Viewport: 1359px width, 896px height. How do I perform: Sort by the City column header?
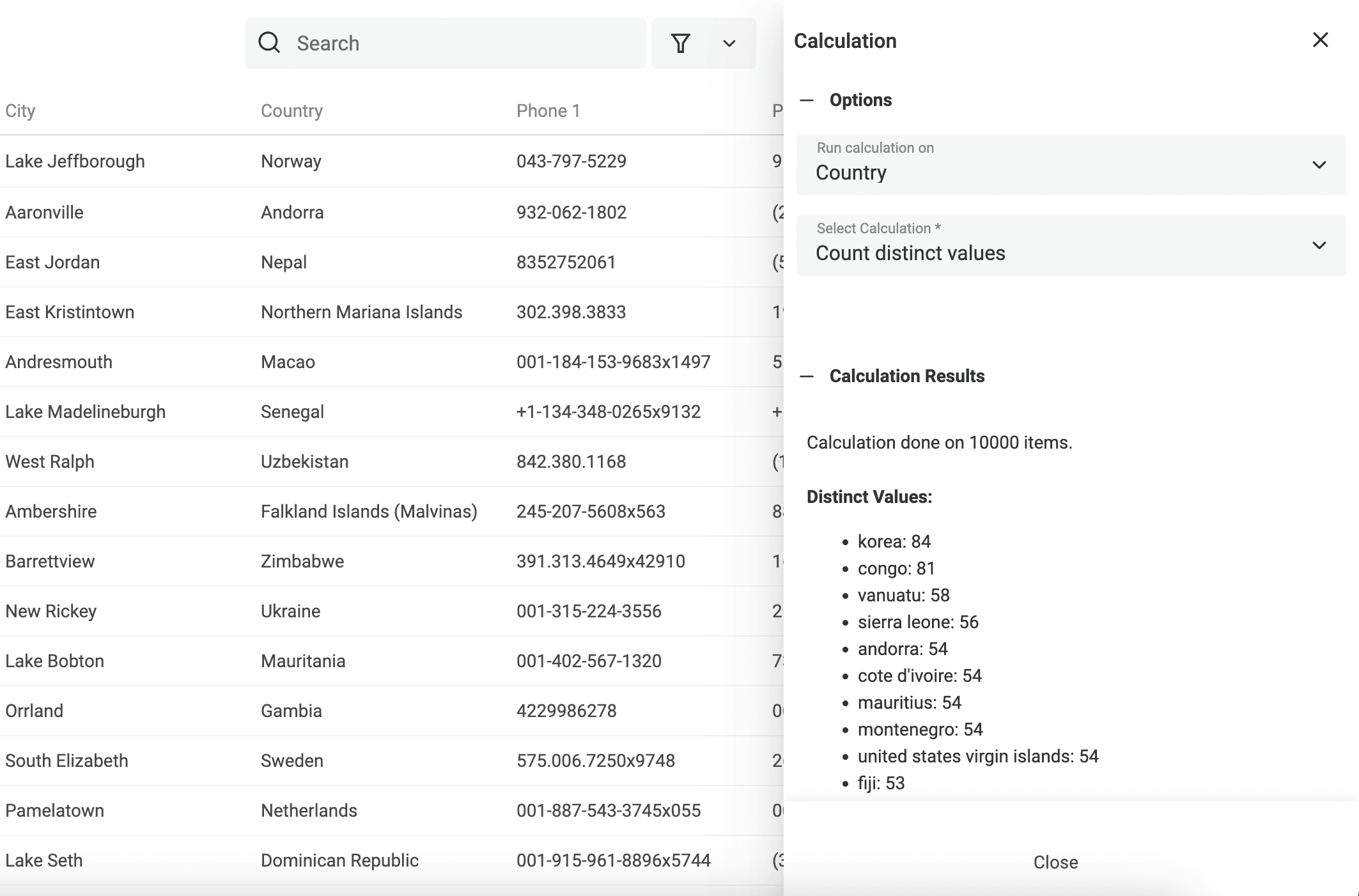[x=20, y=111]
